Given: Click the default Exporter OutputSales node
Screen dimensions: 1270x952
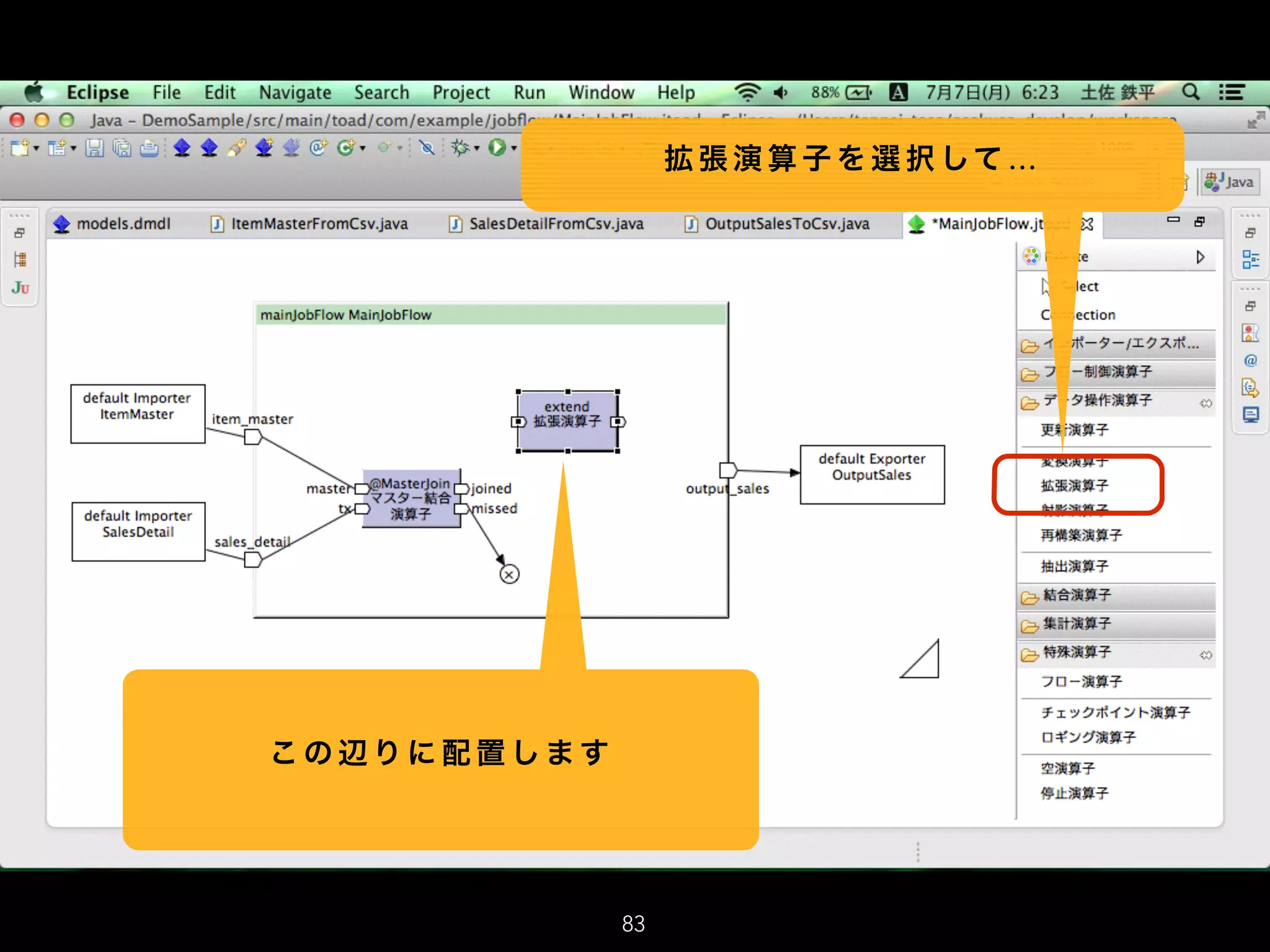Looking at the screenshot, I should [871, 474].
